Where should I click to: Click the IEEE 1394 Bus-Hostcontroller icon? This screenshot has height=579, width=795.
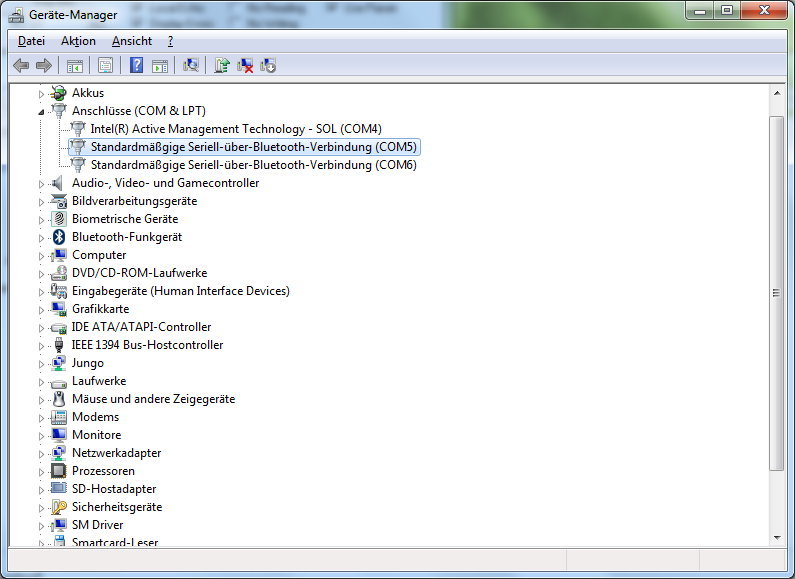click(x=59, y=345)
